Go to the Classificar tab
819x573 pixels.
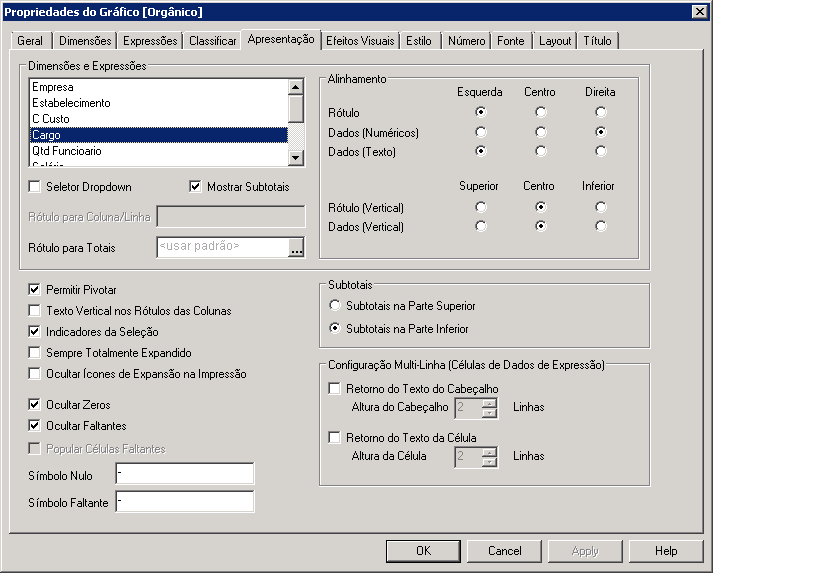(x=213, y=41)
